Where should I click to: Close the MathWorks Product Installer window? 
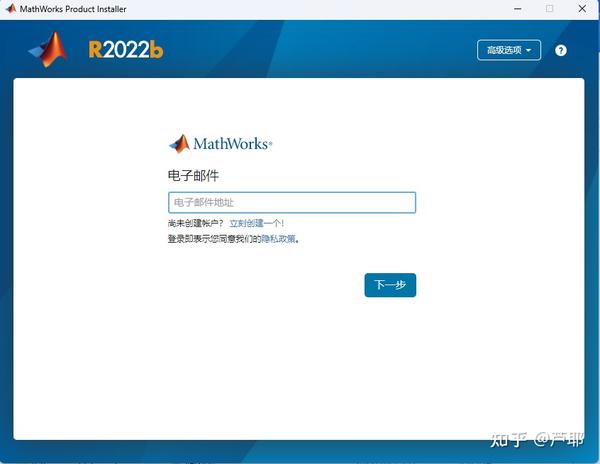click(582, 8)
